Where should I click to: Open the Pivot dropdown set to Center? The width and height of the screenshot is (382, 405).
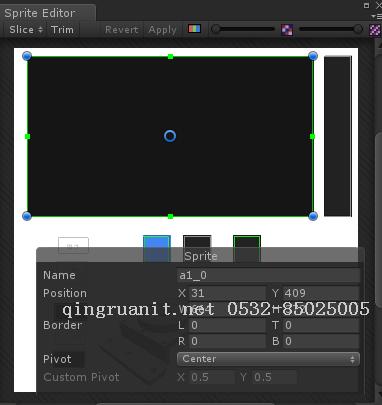(268, 359)
